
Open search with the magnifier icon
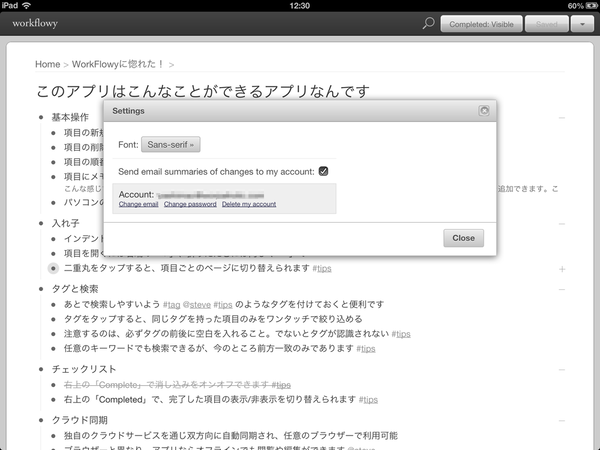(x=428, y=24)
